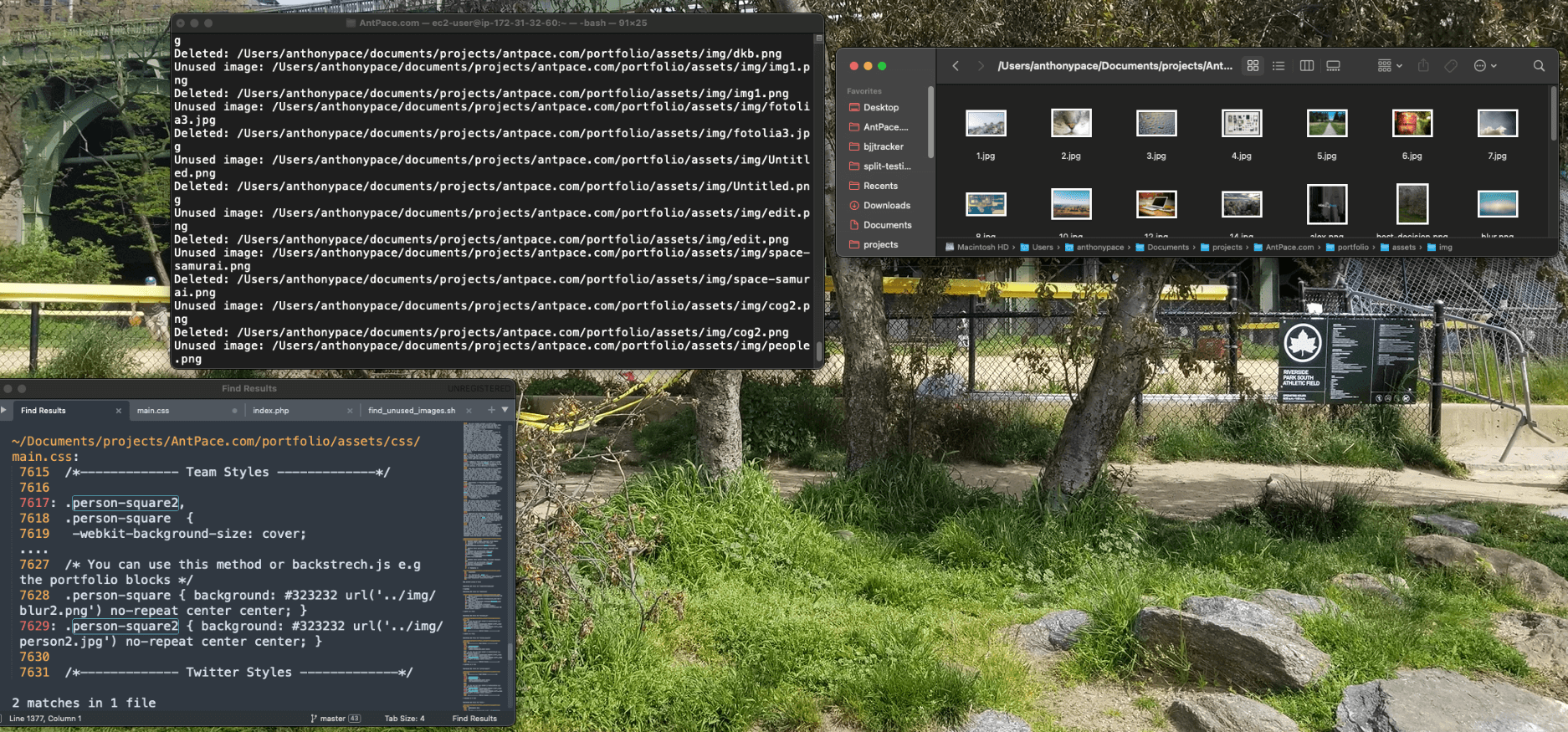Close the index.php tab
This screenshot has height=732, width=1568.
(350, 411)
